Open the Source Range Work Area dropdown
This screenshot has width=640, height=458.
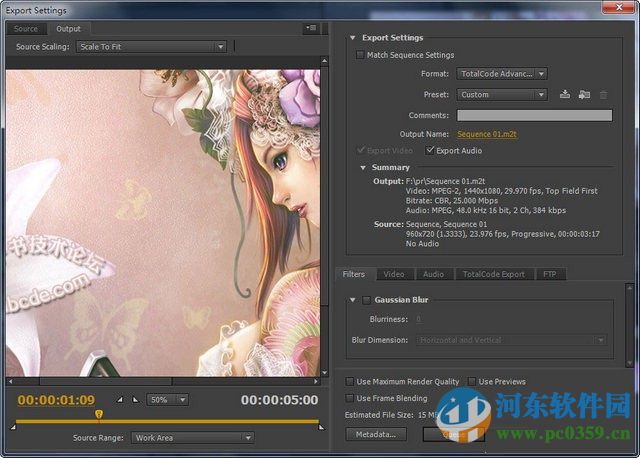click(x=193, y=438)
